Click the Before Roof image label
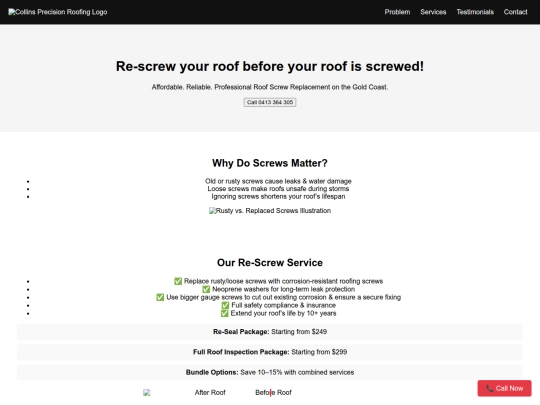This screenshot has height=405, width=540. pyautogui.click(x=273, y=392)
